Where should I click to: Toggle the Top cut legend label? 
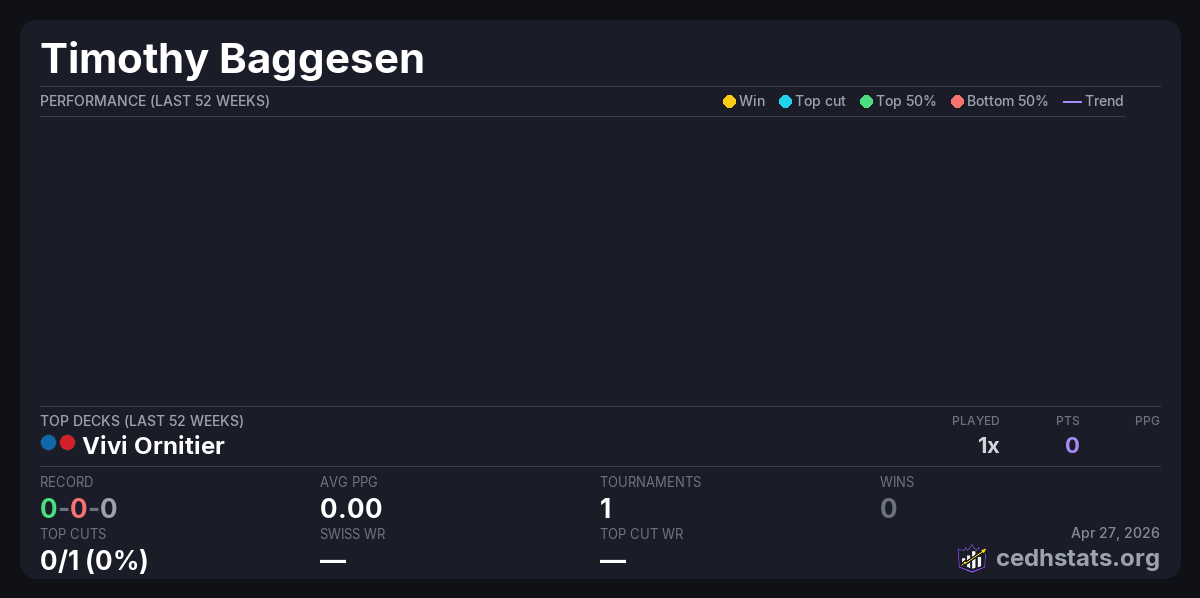[820, 101]
